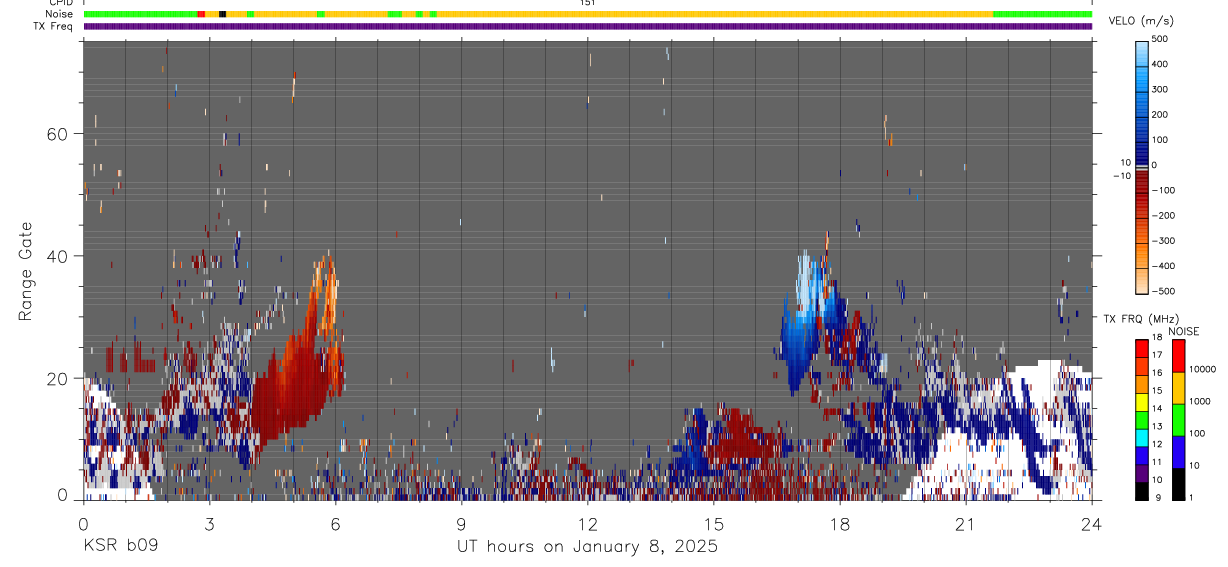Click the UT hours on January 8, 2025 title
This screenshot has height=567, width=1228.
(587, 547)
